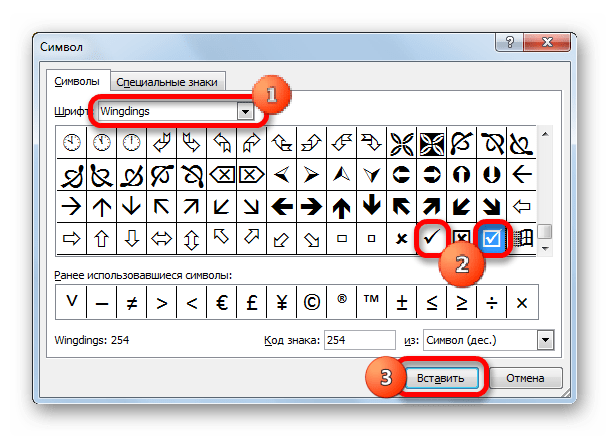
Task: Click the symbol grid scrollbar down arrow
Action: pyautogui.click(x=545, y=249)
